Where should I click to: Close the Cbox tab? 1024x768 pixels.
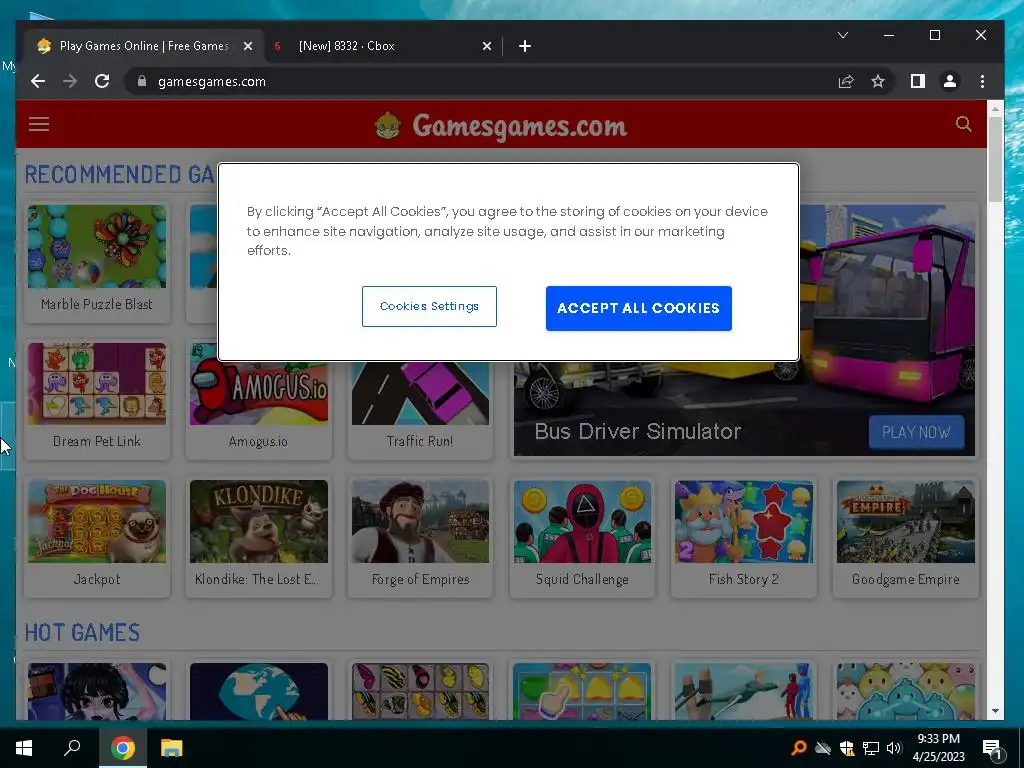(x=487, y=46)
